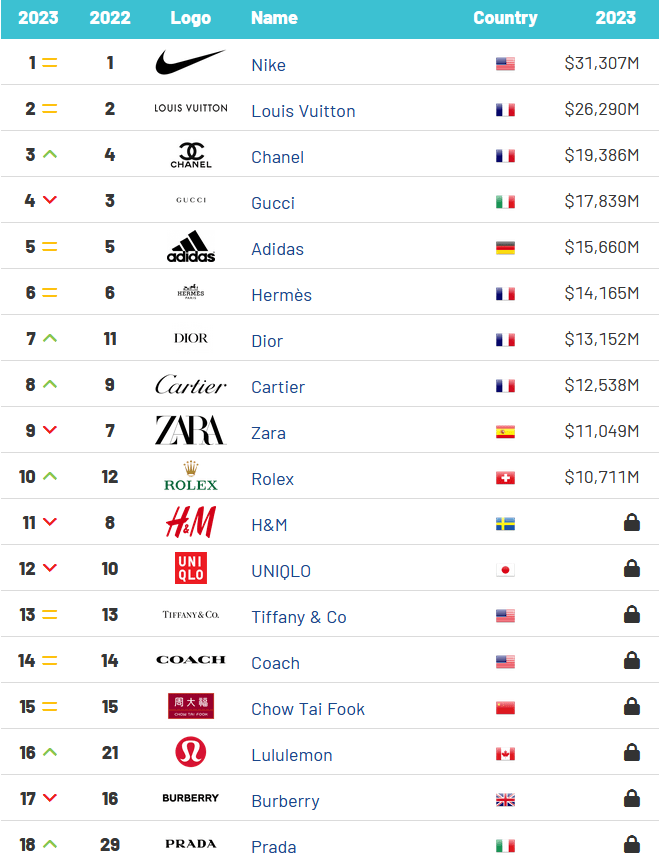This screenshot has height=862, width=659.
Task: Click the Nike swoosh logo
Action: click(190, 62)
